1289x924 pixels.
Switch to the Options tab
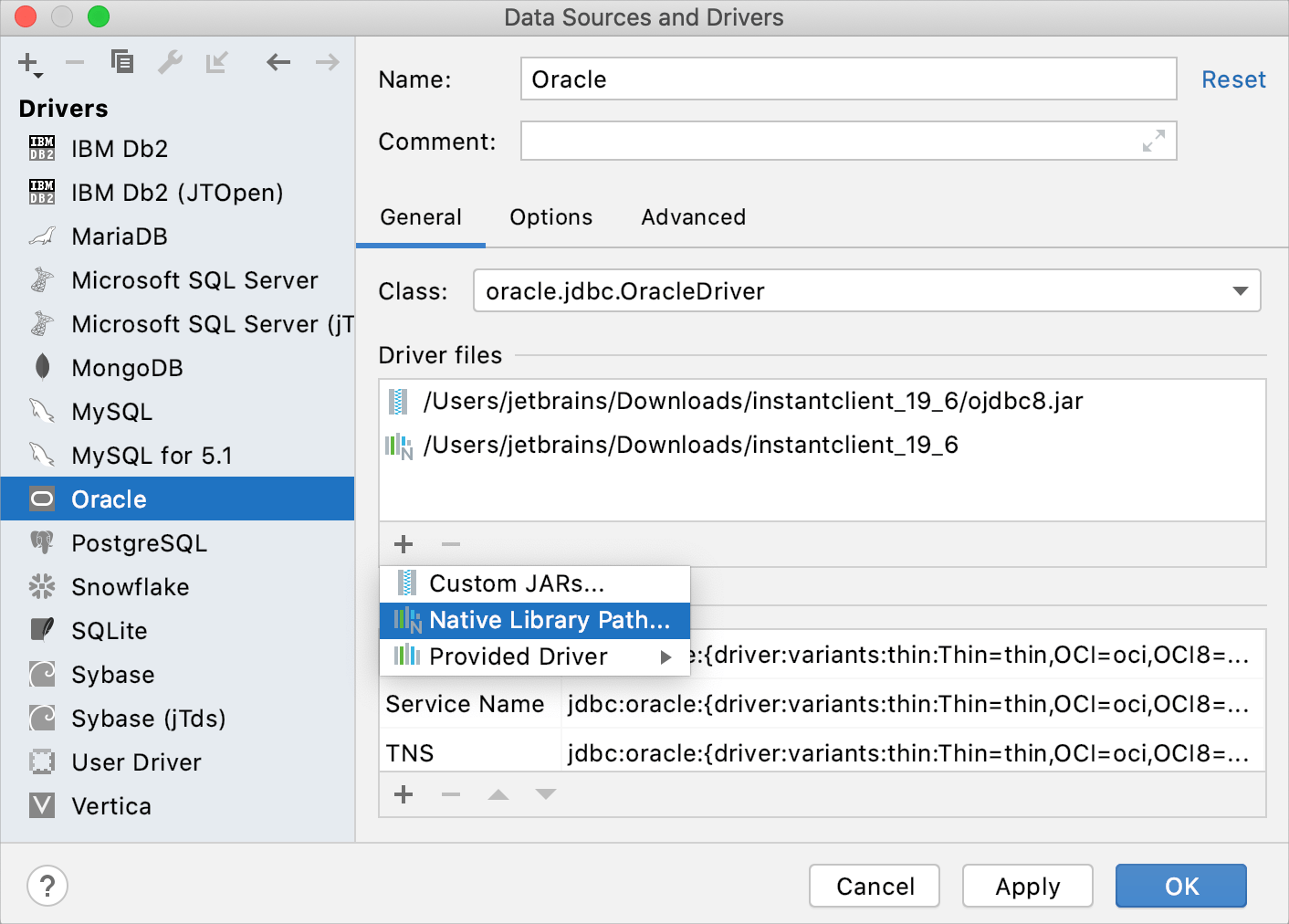(x=551, y=217)
